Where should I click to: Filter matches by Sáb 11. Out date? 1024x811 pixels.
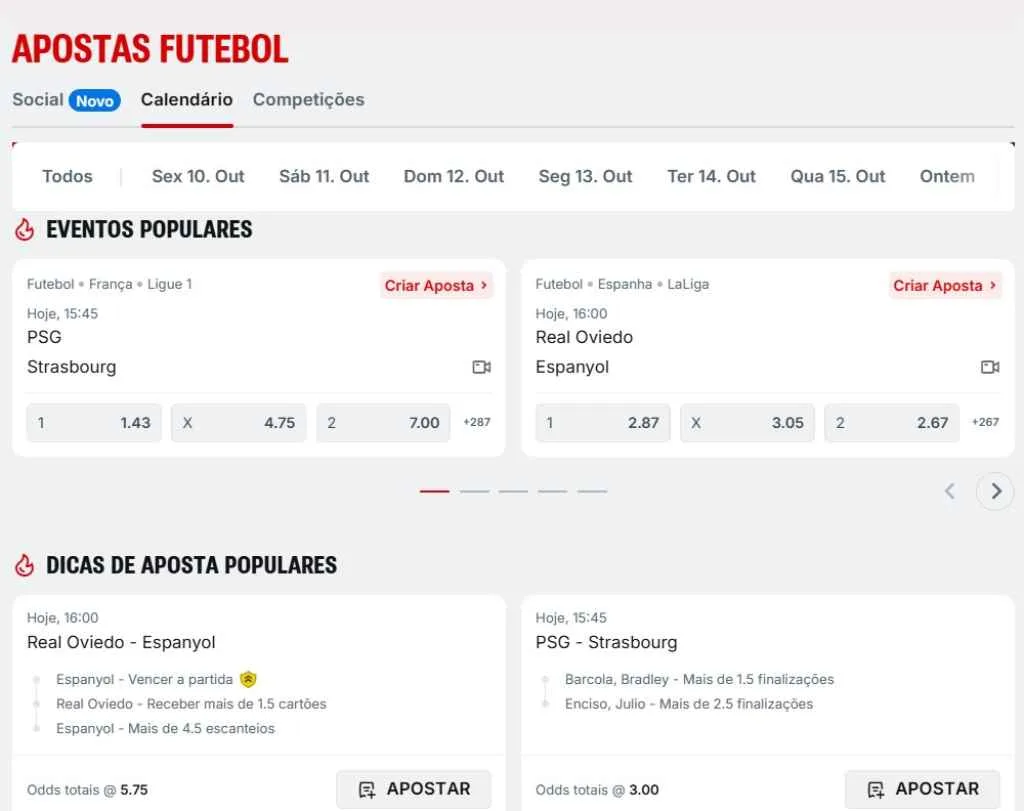click(324, 176)
